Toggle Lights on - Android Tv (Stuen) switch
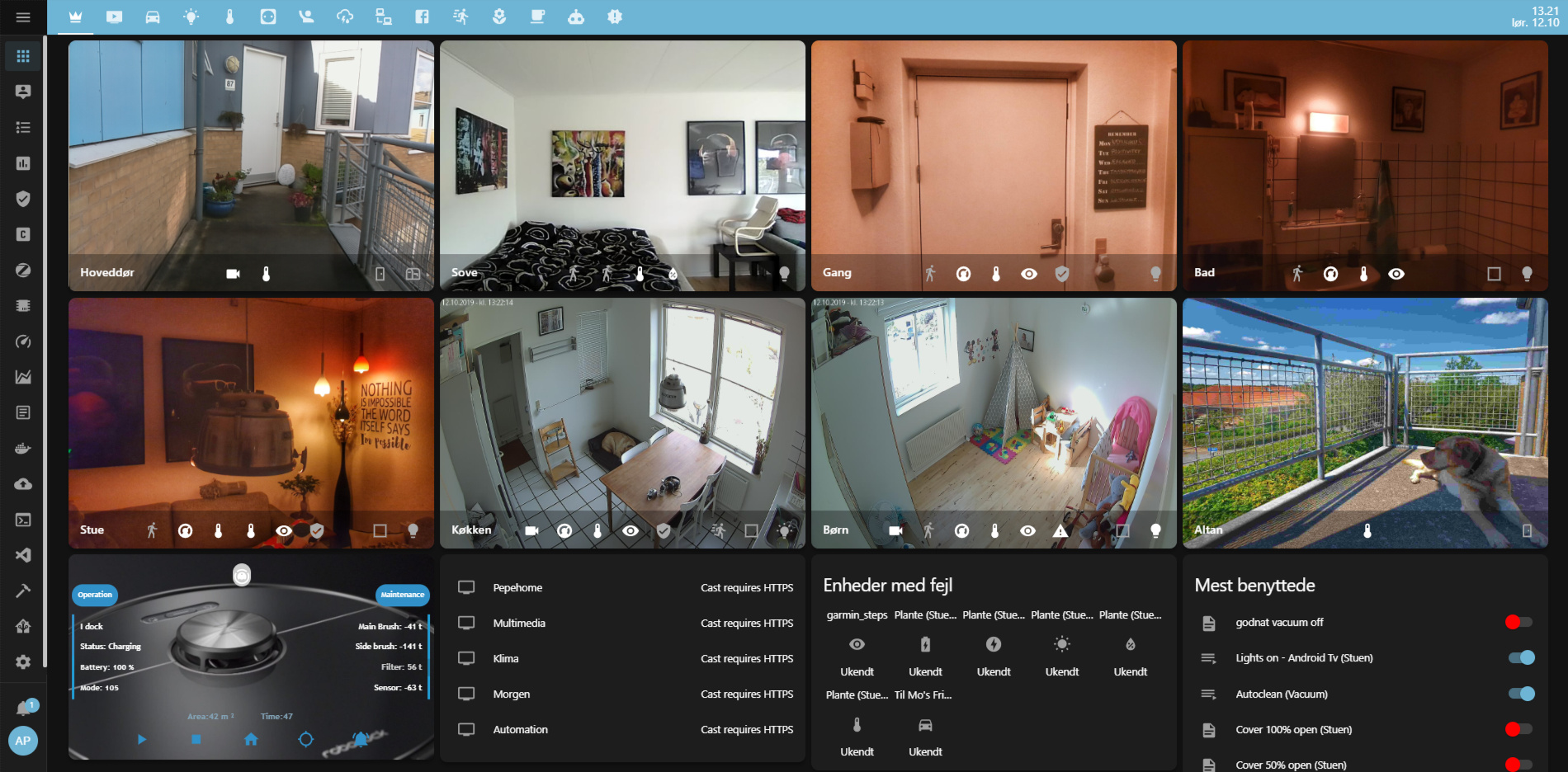Screen dimensions: 1568x772 [1522, 658]
